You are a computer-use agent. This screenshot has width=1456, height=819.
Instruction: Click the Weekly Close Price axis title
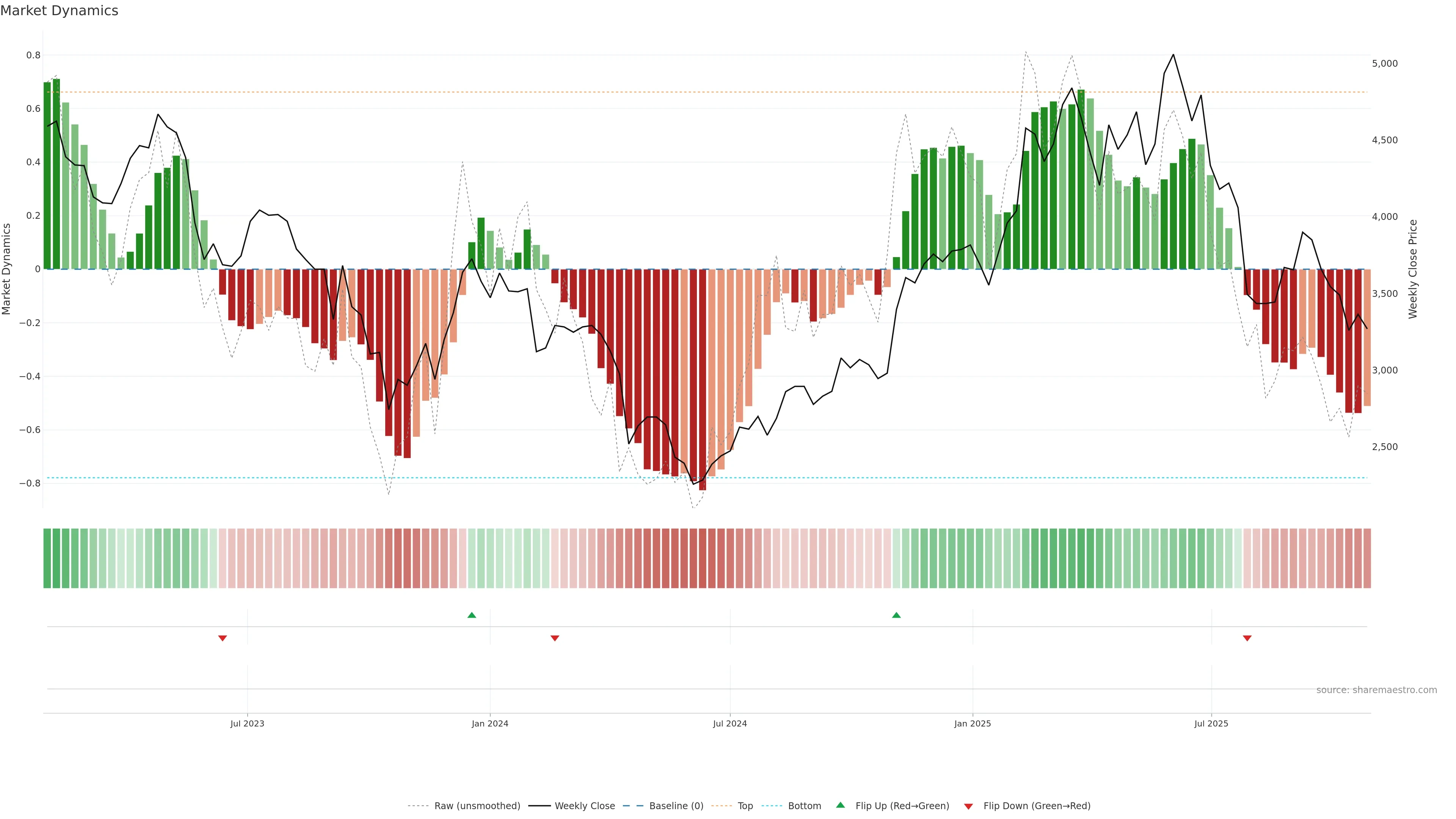(x=1412, y=269)
